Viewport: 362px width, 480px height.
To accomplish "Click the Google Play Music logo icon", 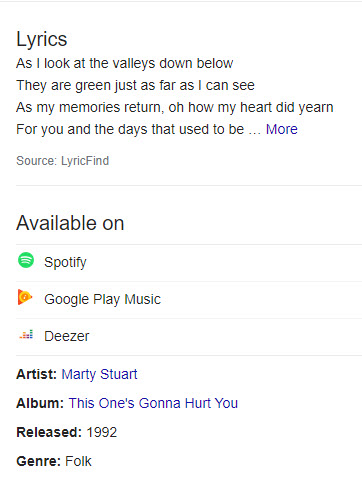I will click(x=25, y=297).
